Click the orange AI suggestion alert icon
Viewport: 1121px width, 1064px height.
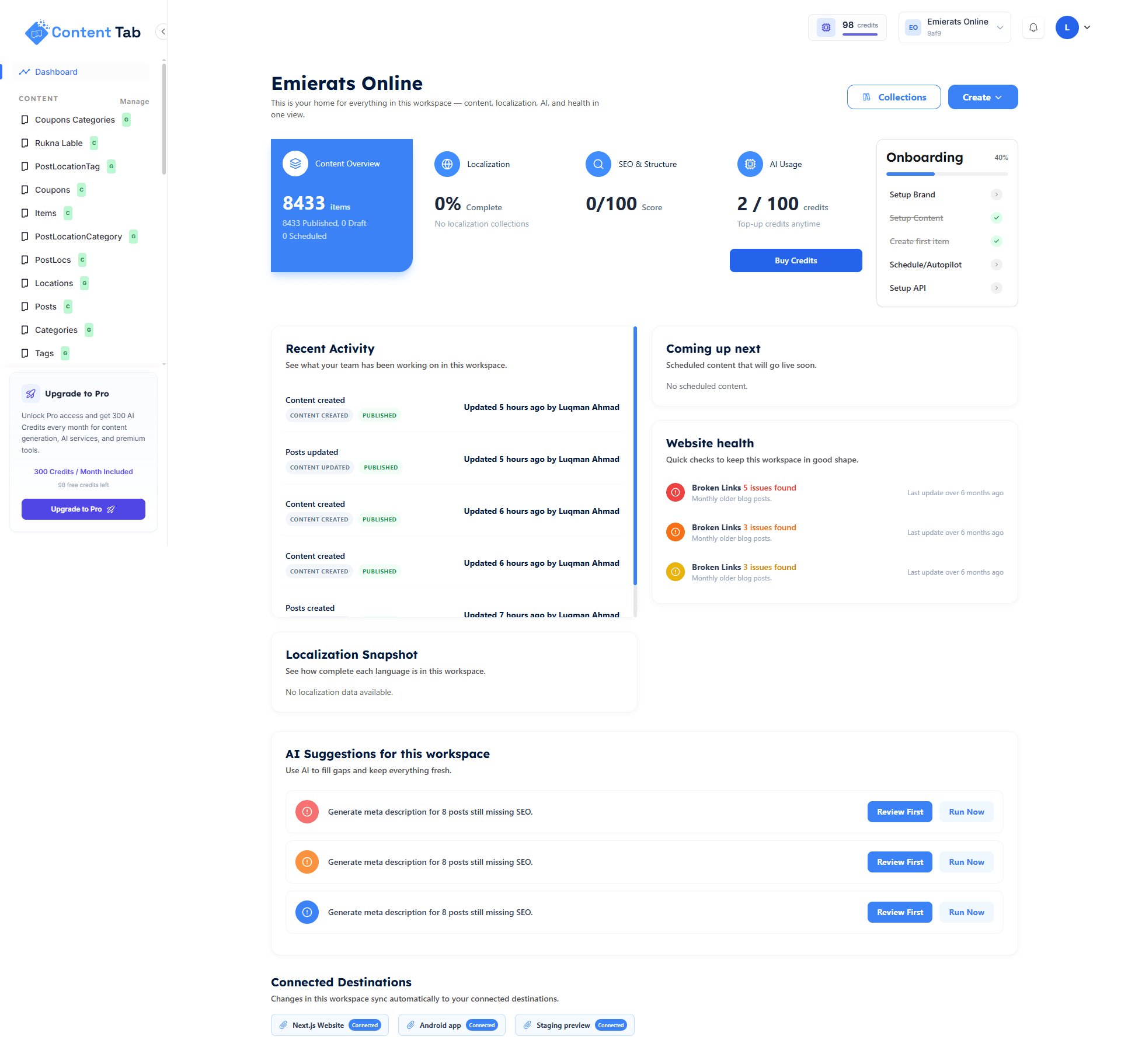(x=307, y=862)
